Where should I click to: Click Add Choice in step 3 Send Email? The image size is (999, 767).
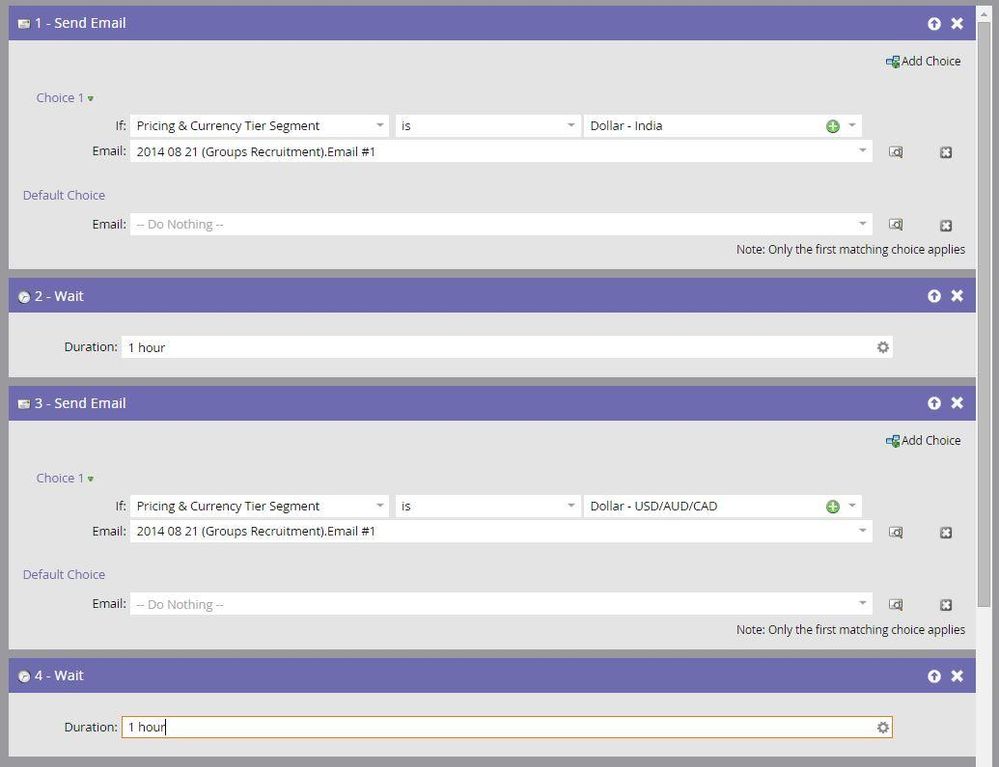coord(923,440)
